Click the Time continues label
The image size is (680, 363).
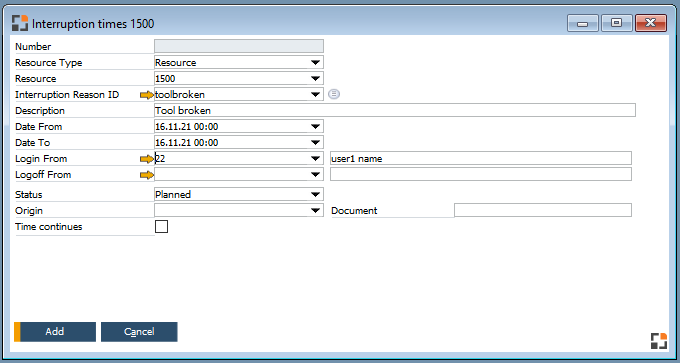click(x=49, y=226)
